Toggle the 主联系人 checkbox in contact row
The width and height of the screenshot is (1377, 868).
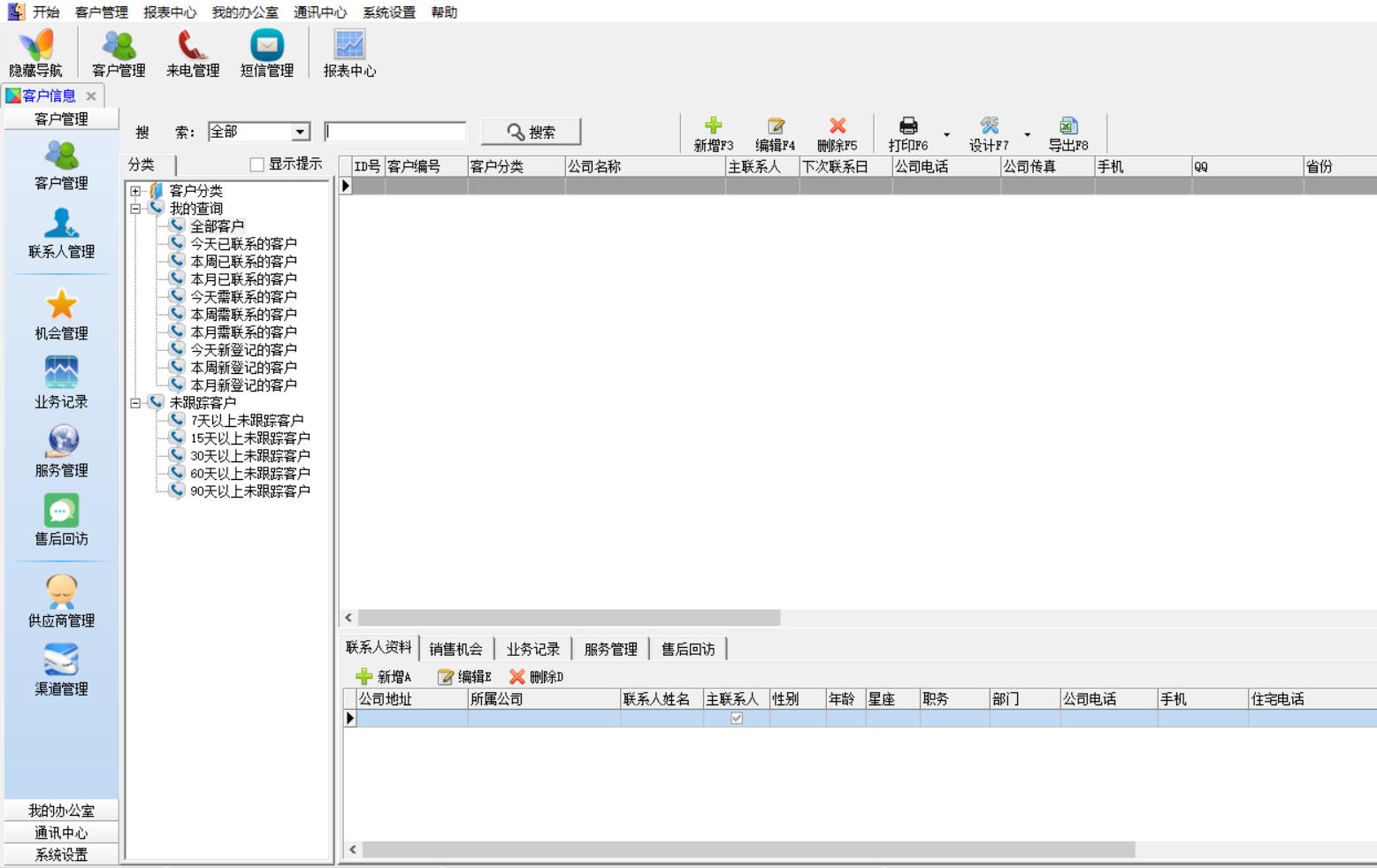[x=737, y=719]
